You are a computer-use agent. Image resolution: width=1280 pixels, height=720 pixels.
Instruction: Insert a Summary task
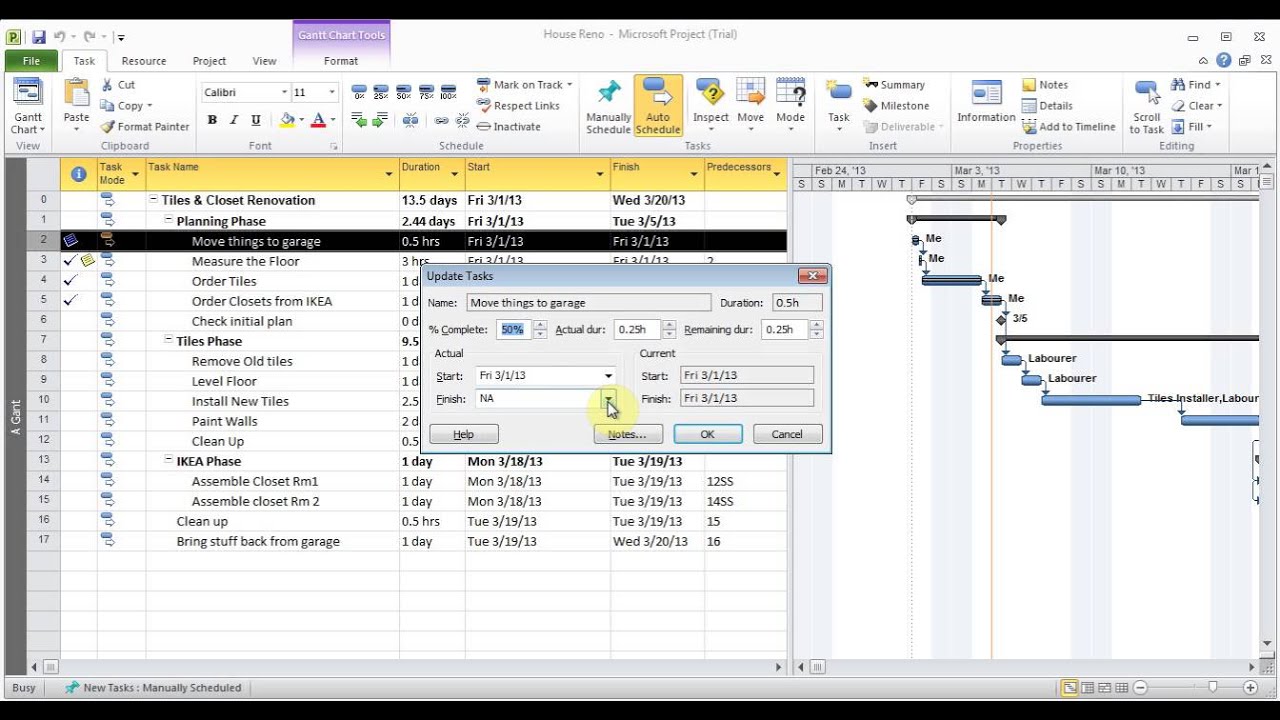(x=893, y=85)
